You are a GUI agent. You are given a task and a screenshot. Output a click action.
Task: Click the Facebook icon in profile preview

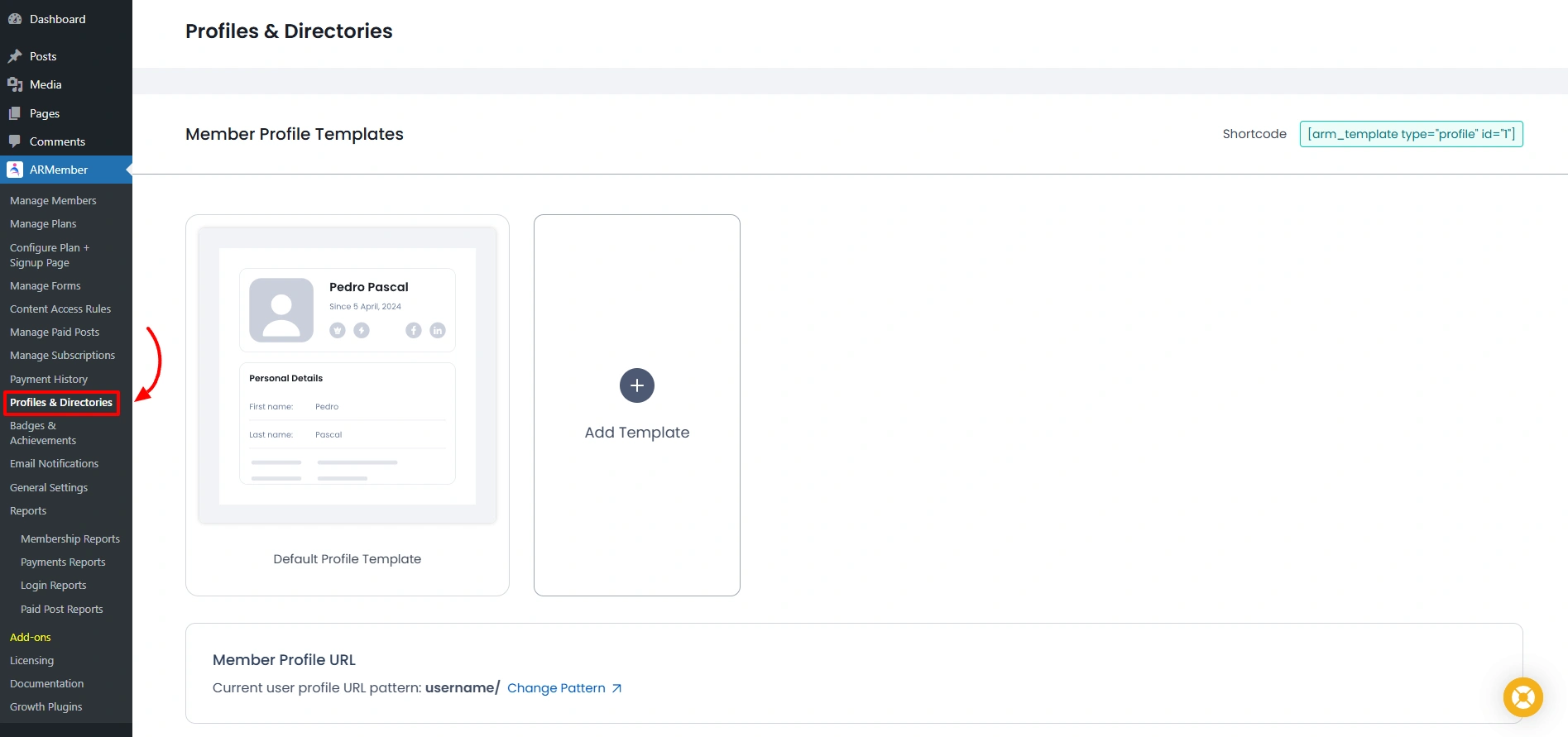pos(414,331)
